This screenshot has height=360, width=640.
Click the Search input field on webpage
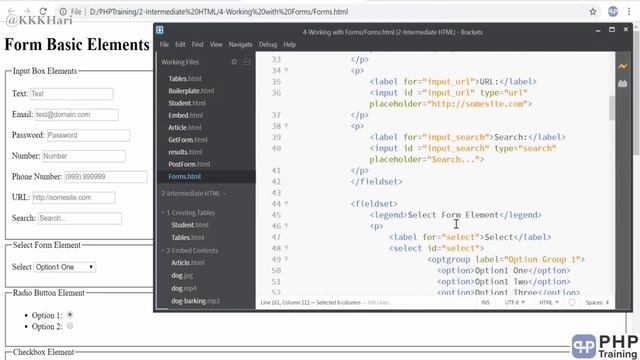coord(80,218)
